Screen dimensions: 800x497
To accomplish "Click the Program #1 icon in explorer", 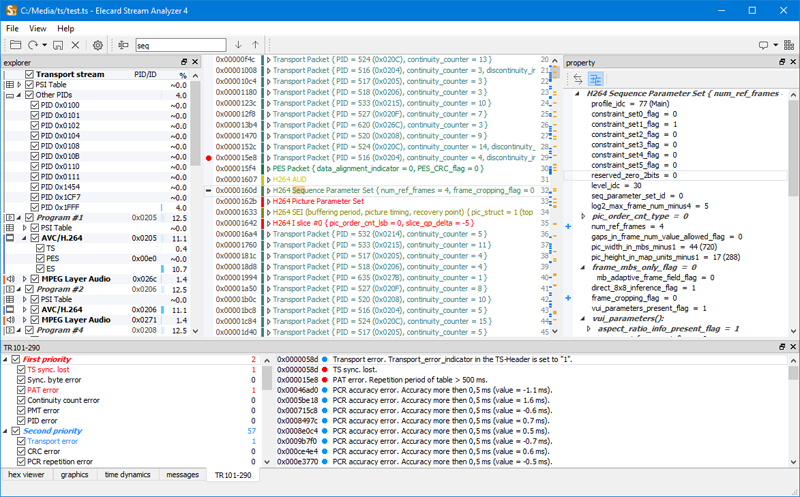I will pos(10,218).
